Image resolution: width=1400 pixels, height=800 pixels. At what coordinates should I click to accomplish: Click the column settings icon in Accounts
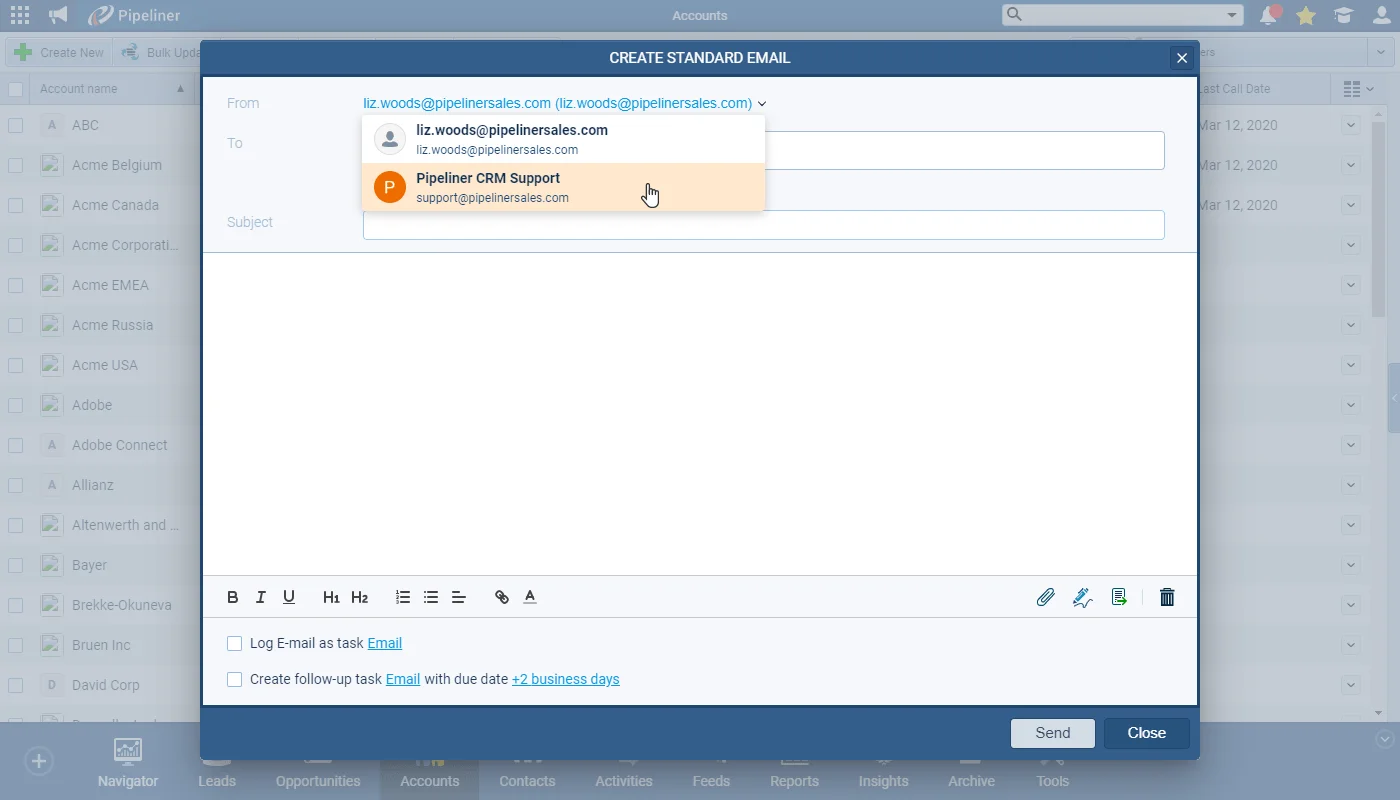click(1357, 89)
